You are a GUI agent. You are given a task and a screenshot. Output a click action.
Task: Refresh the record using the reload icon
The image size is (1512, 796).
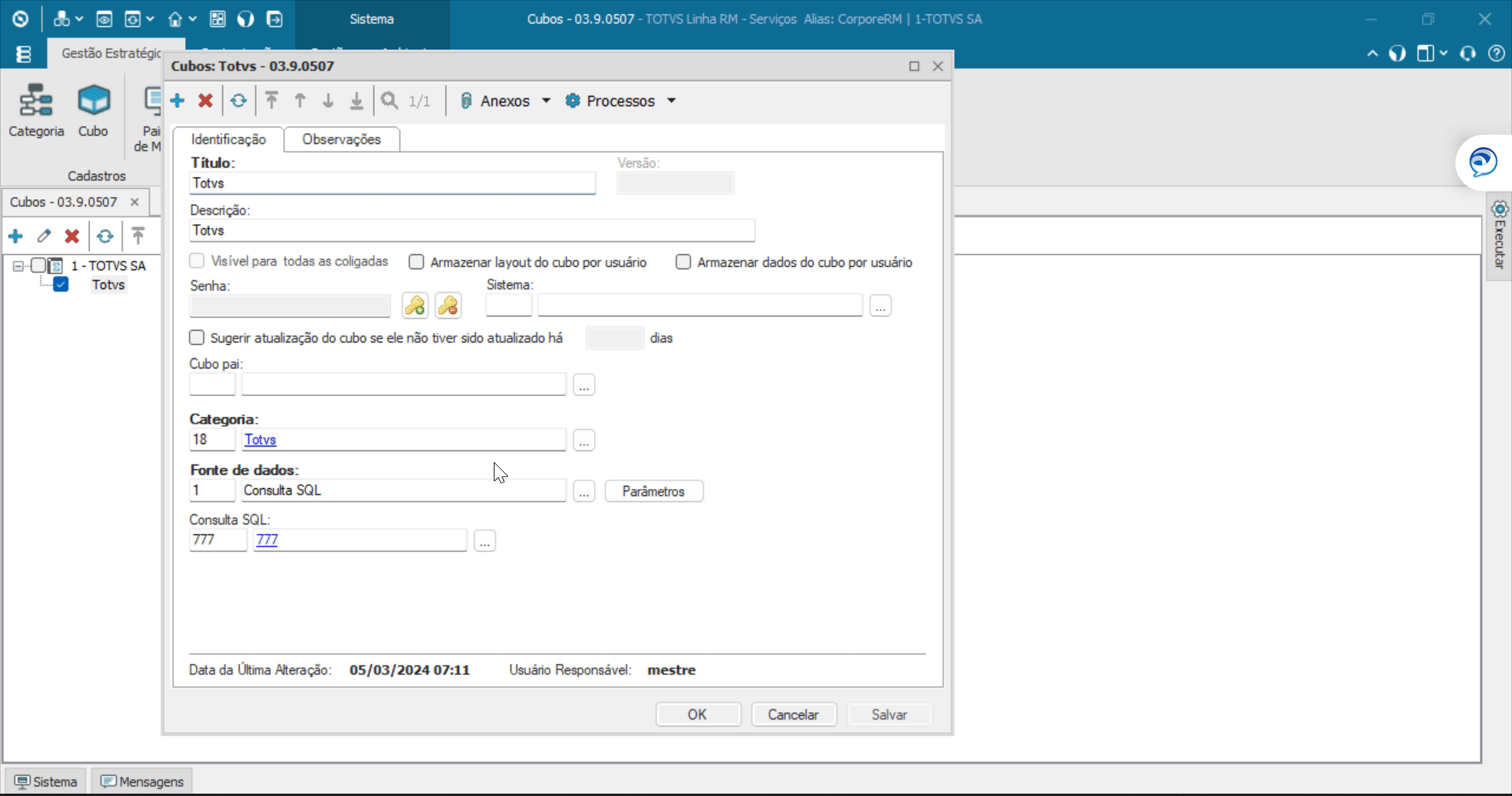(238, 101)
